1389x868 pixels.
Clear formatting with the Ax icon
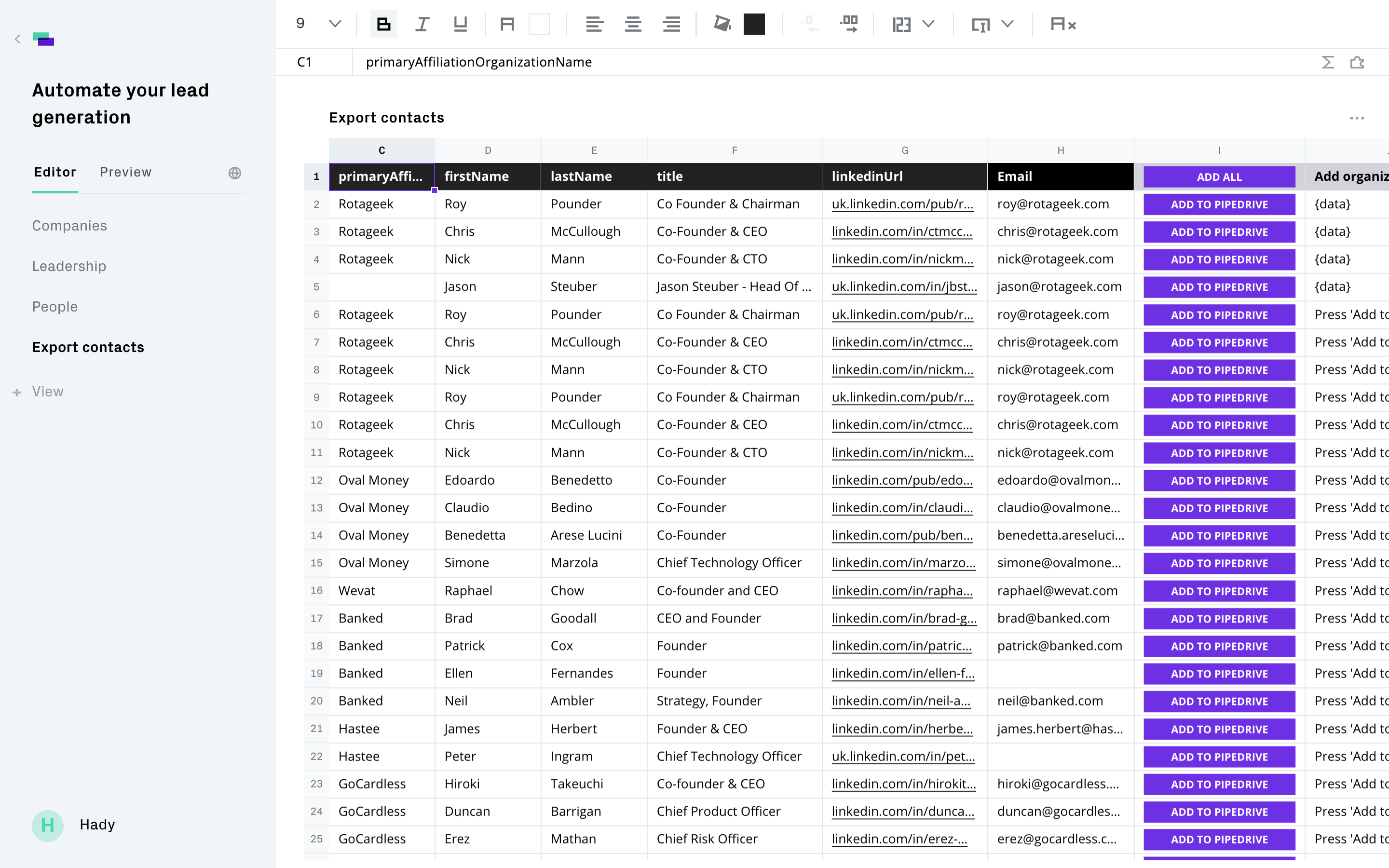[x=1063, y=24]
